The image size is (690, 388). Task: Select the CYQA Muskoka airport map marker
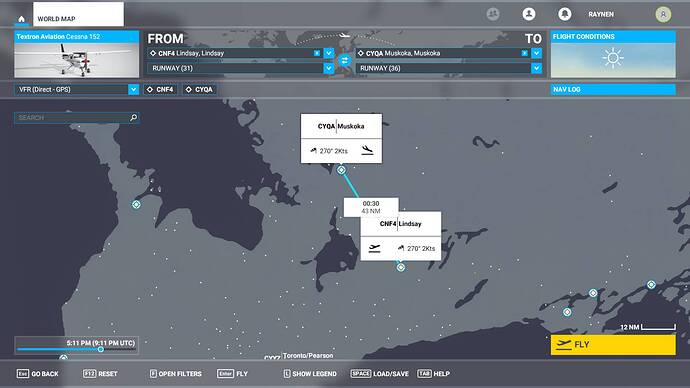tap(341, 170)
